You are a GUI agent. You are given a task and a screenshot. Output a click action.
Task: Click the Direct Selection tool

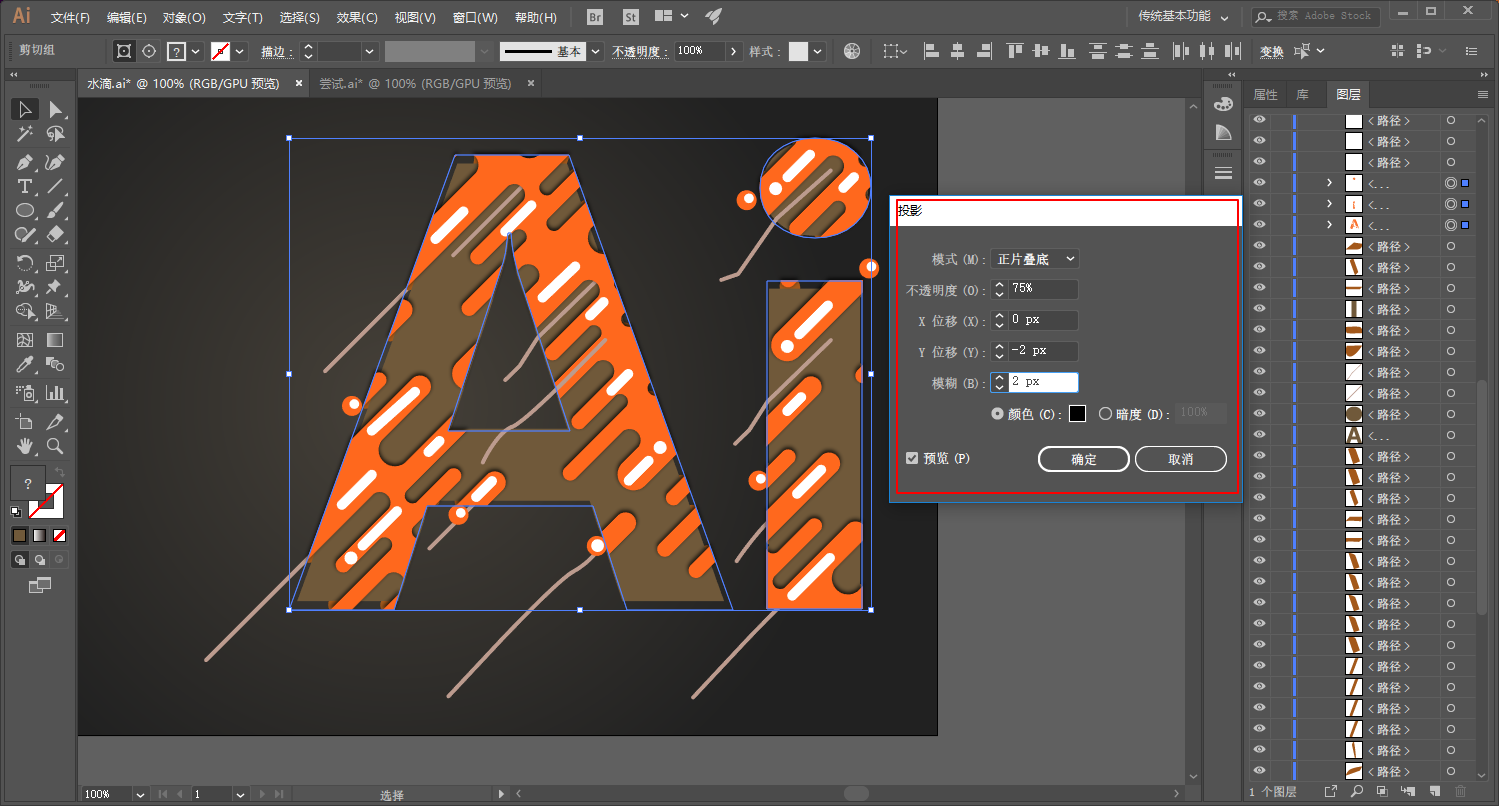pos(56,109)
